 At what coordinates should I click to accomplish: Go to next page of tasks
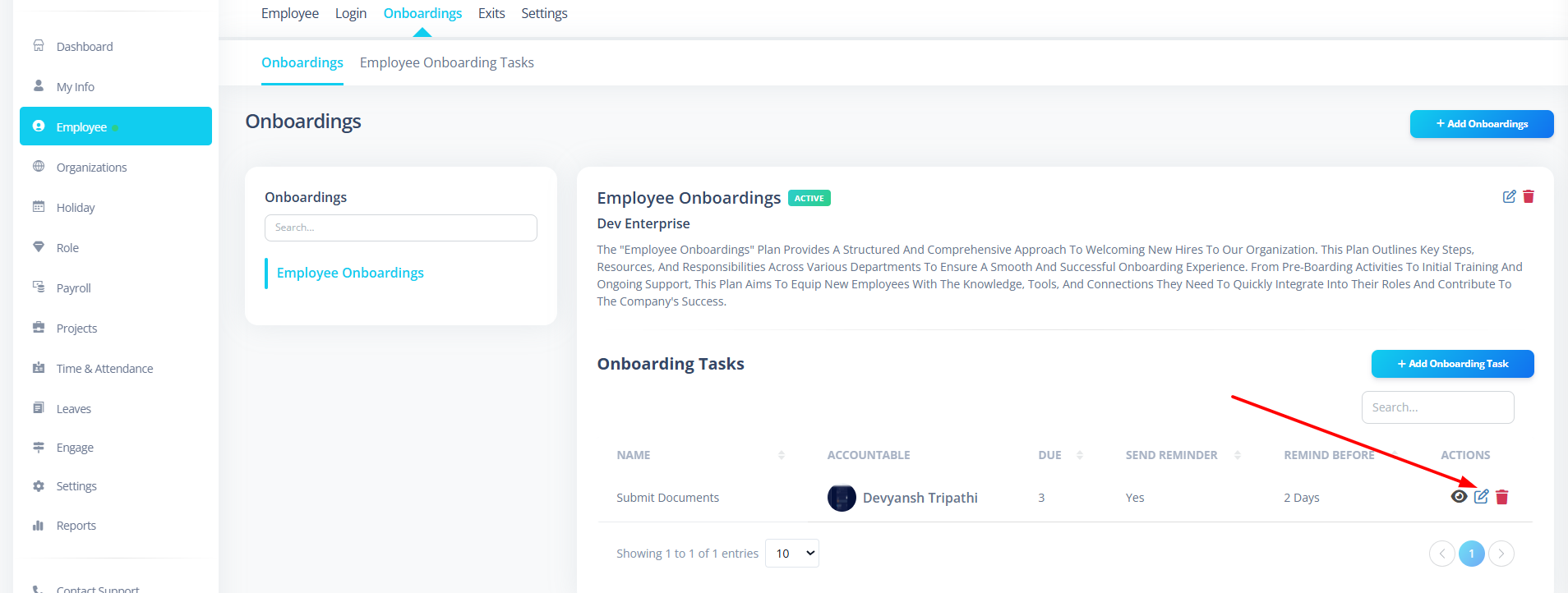click(x=1501, y=554)
